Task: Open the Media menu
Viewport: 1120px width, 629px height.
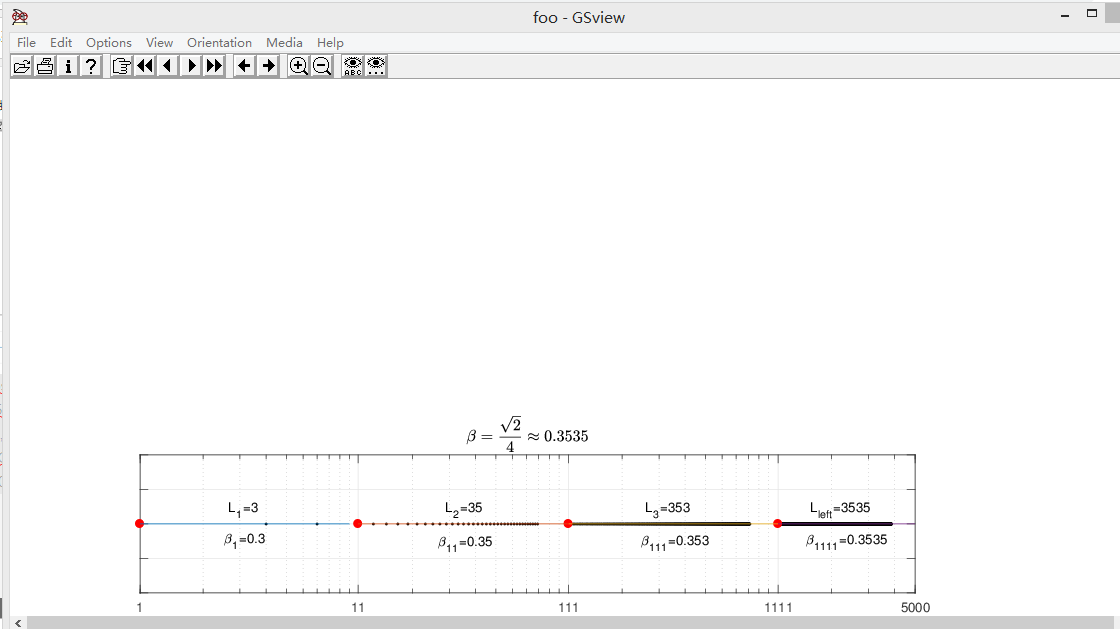Action: coord(284,42)
